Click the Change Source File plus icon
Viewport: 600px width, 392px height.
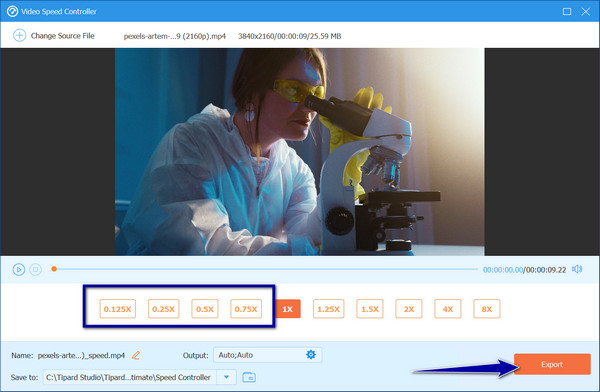point(19,36)
